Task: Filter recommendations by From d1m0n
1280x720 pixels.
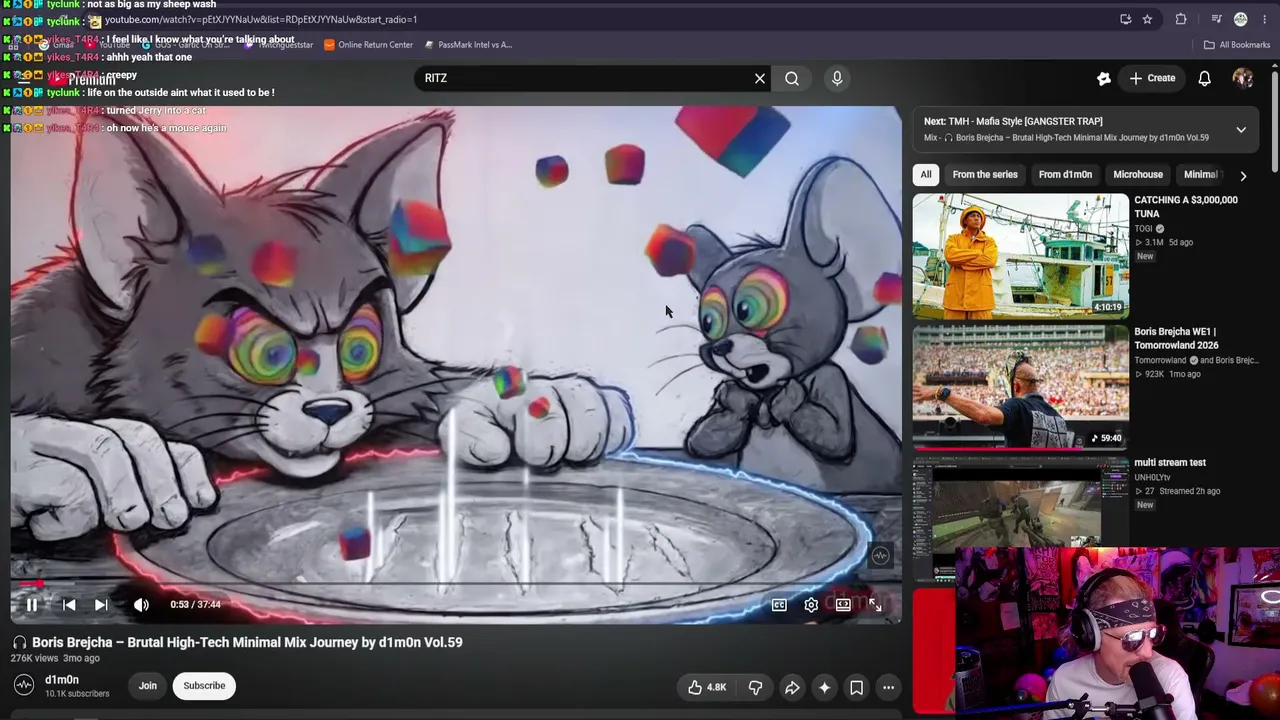Action: coord(1065,174)
